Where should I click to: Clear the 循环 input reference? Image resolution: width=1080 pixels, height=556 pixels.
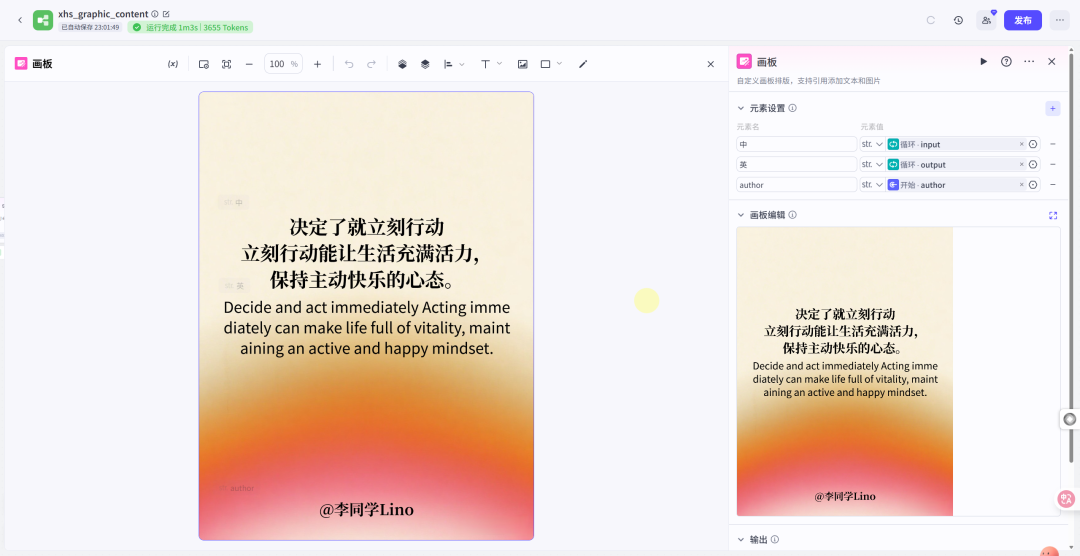1021,144
